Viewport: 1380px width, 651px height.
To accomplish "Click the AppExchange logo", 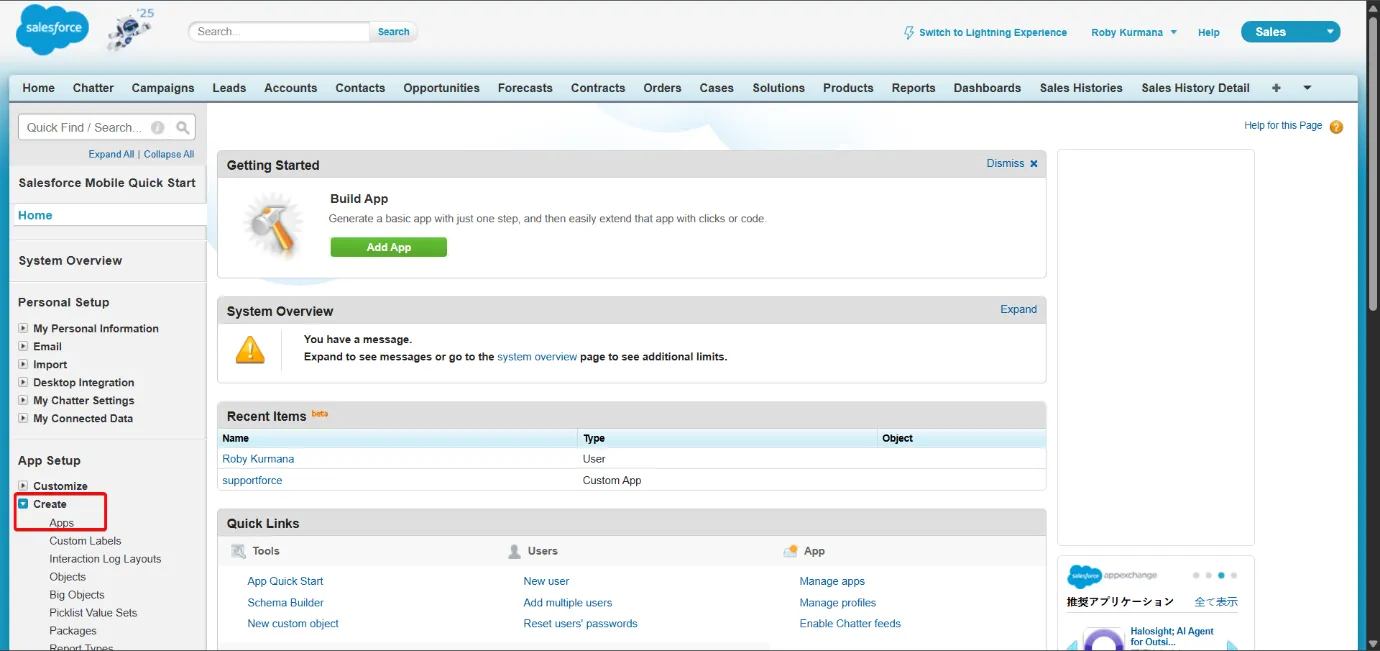I will (x=1112, y=576).
